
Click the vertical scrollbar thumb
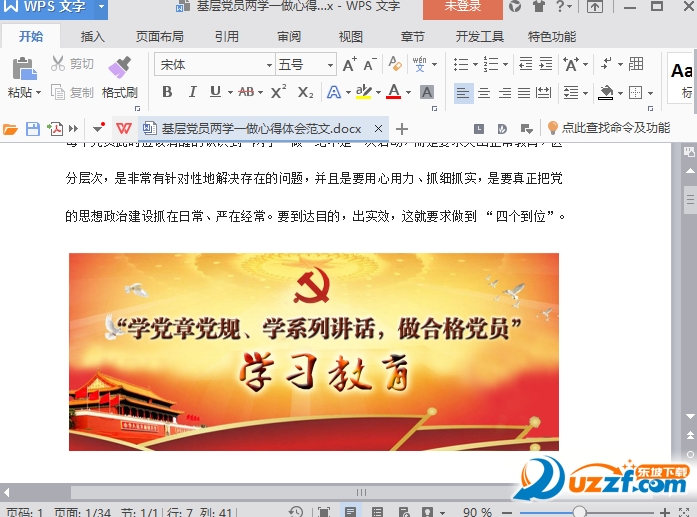click(690, 198)
